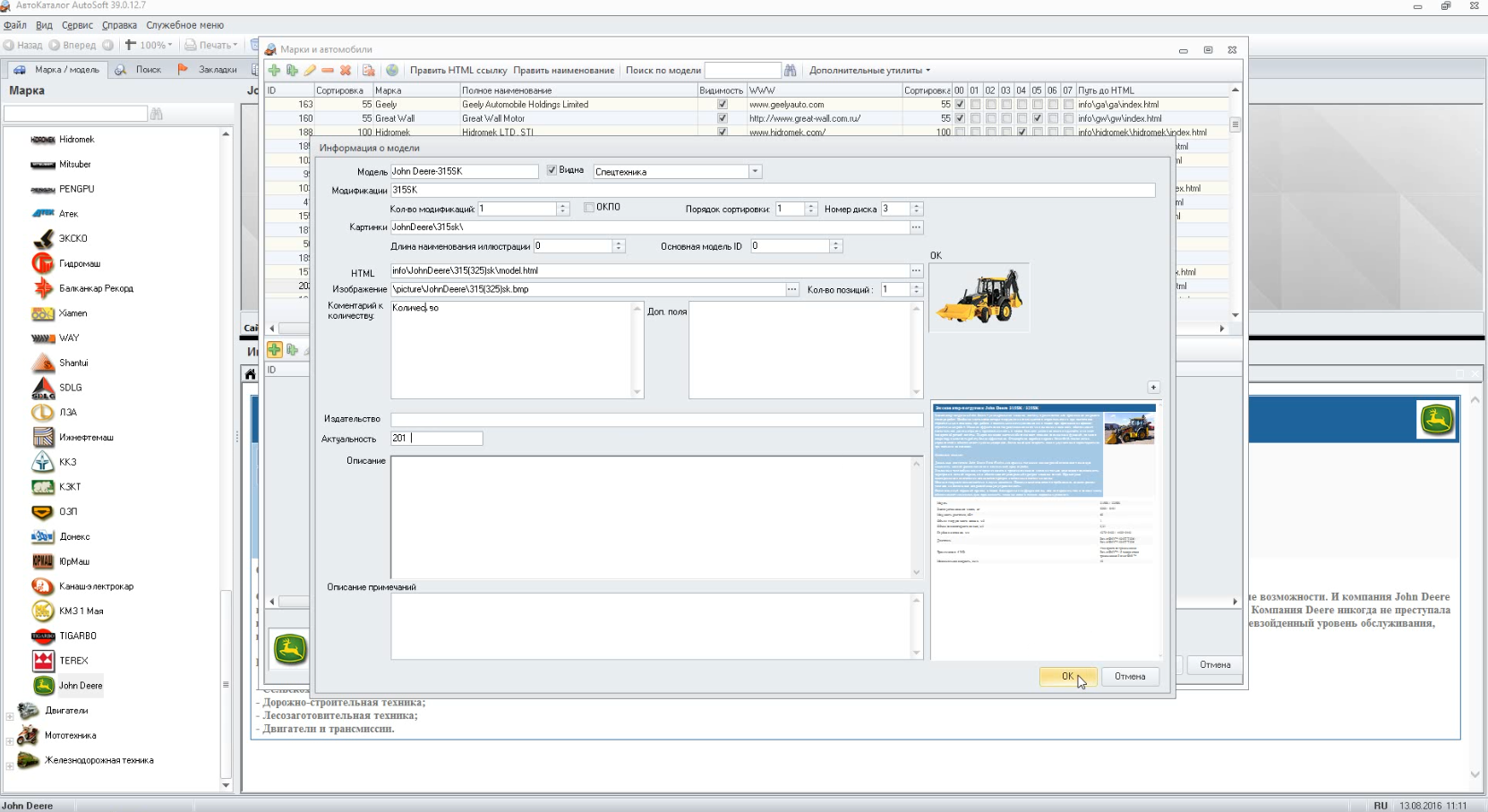This screenshot has width=1488, height=812.
Task: Select the TEREX brand icon
Action: tap(43, 661)
